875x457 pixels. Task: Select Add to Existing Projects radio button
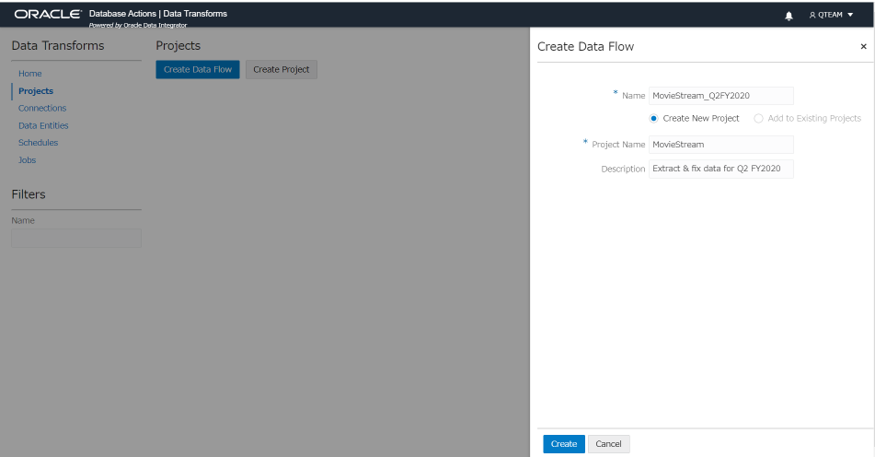[x=759, y=118]
